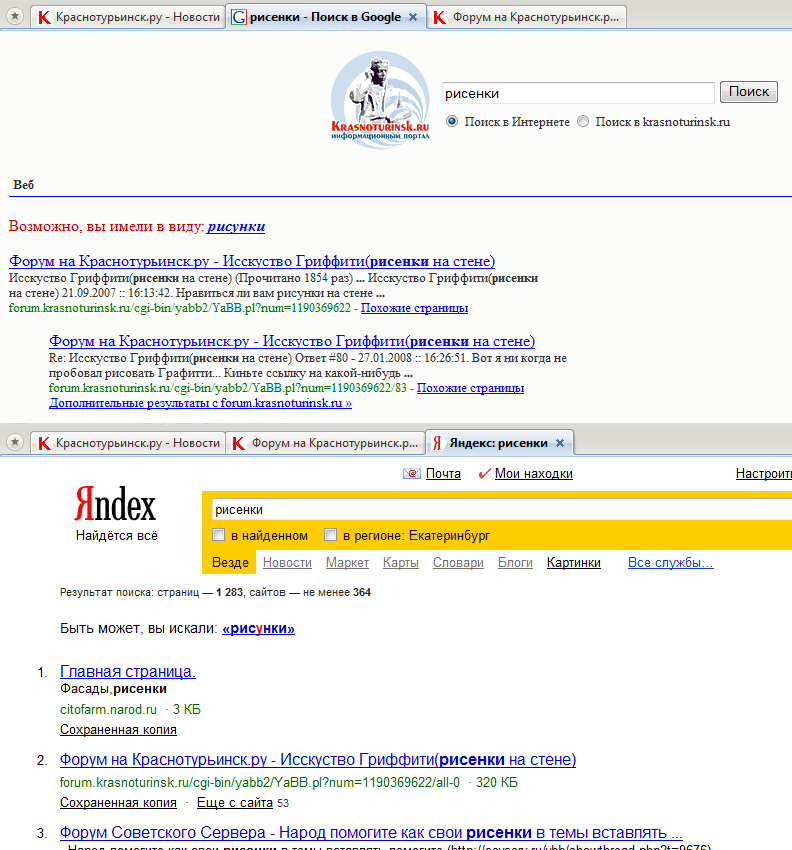
Task: Close the Яндекс: рисенки tab
Action: click(x=560, y=443)
